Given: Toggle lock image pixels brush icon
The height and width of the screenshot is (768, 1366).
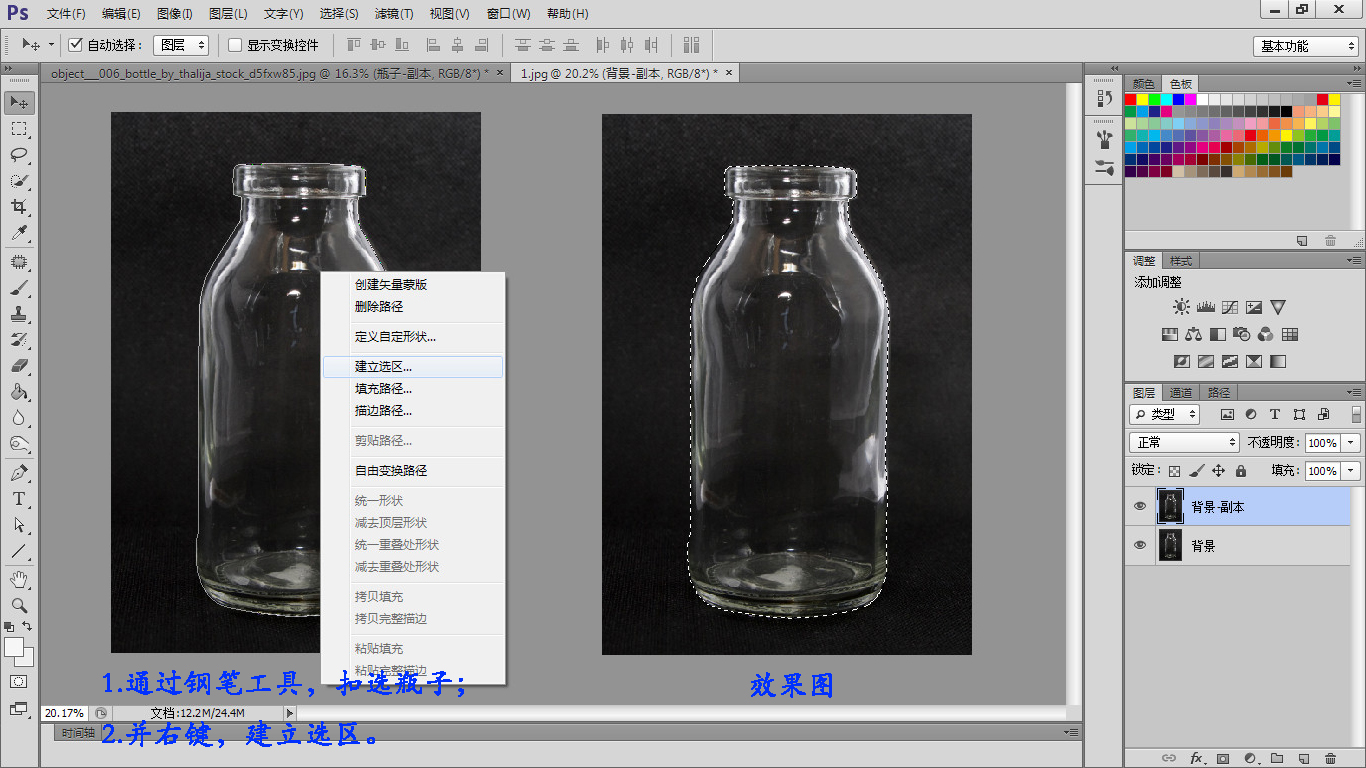Looking at the screenshot, I should 1197,471.
